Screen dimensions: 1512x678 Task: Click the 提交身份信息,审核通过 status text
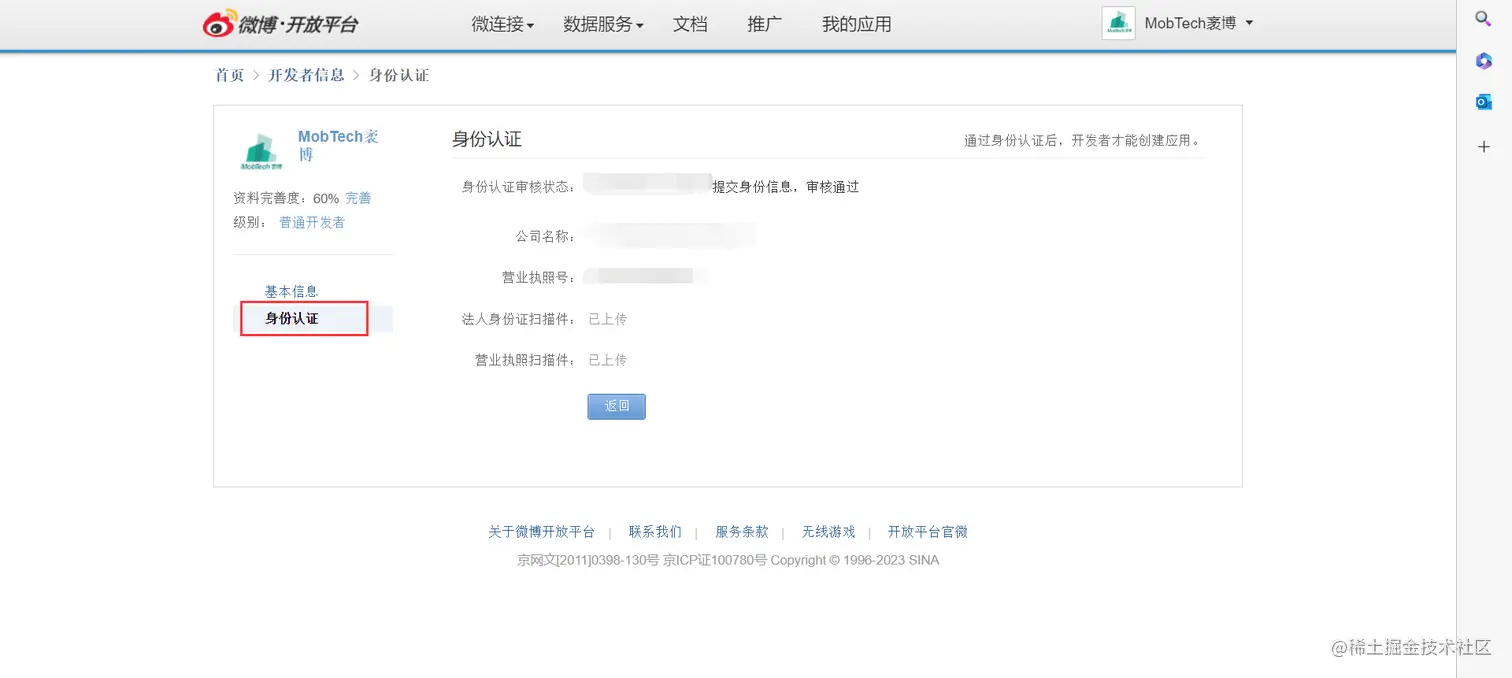[x=785, y=187]
